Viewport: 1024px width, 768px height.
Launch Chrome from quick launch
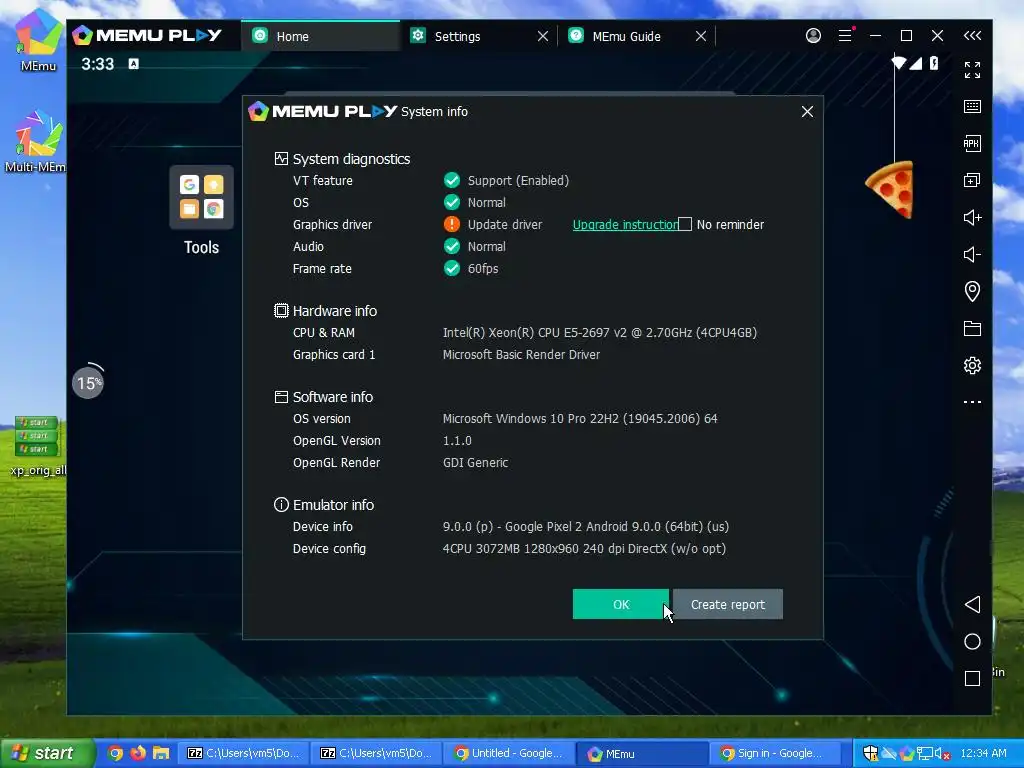pos(116,753)
